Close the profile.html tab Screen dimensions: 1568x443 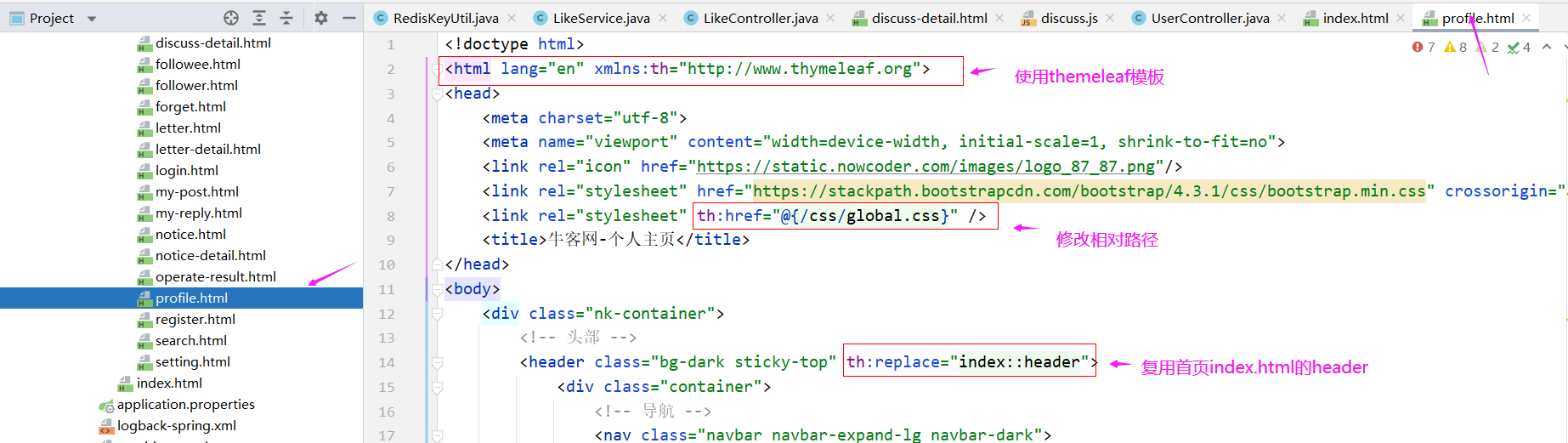(1526, 18)
